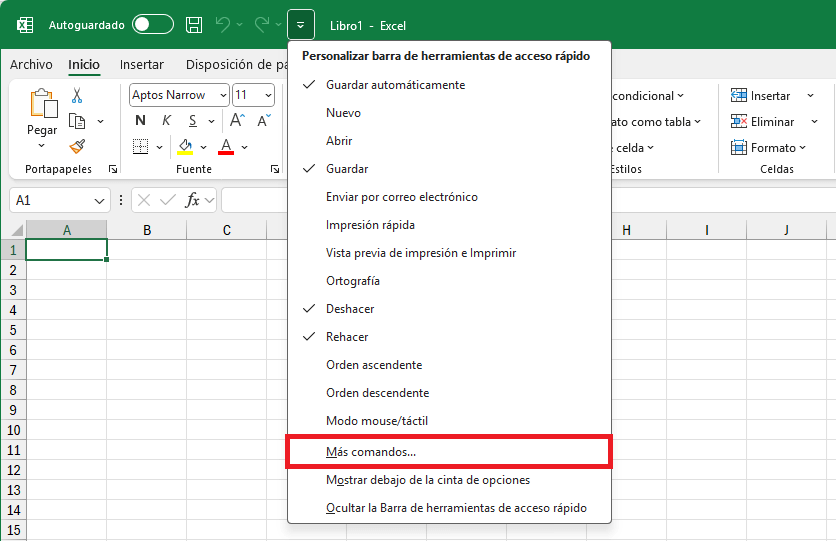The height and width of the screenshot is (541, 836).
Task: Check Impresión rápida option
Action: tap(449, 225)
